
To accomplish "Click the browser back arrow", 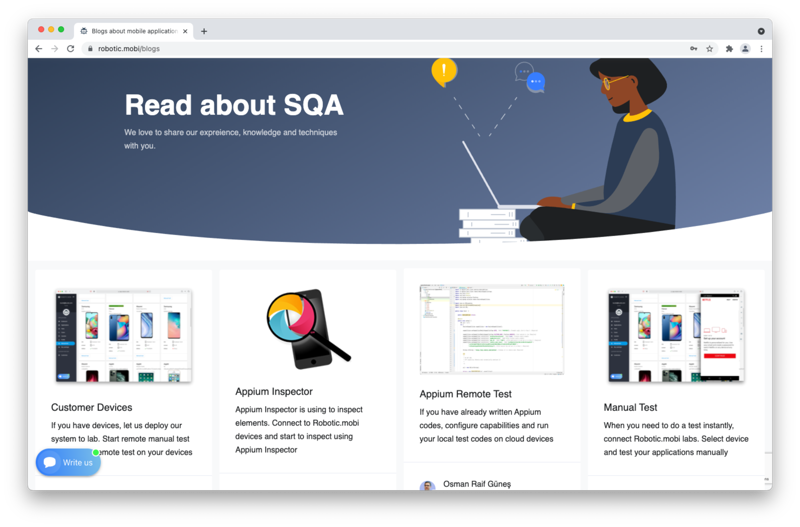I will point(39,48).
